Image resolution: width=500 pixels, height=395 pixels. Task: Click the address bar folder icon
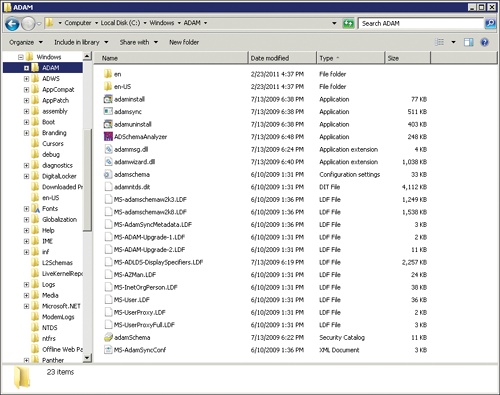point(49,23)
